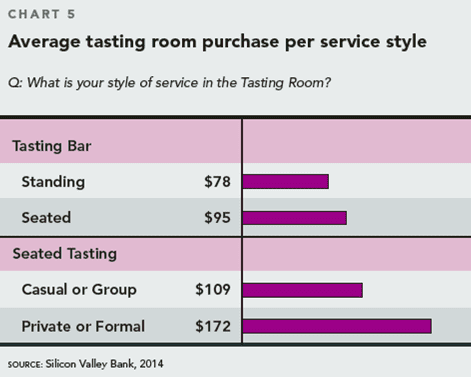Click the $172 value
Image resolution: width=472 pixels, height=378 pixels.
213,326
